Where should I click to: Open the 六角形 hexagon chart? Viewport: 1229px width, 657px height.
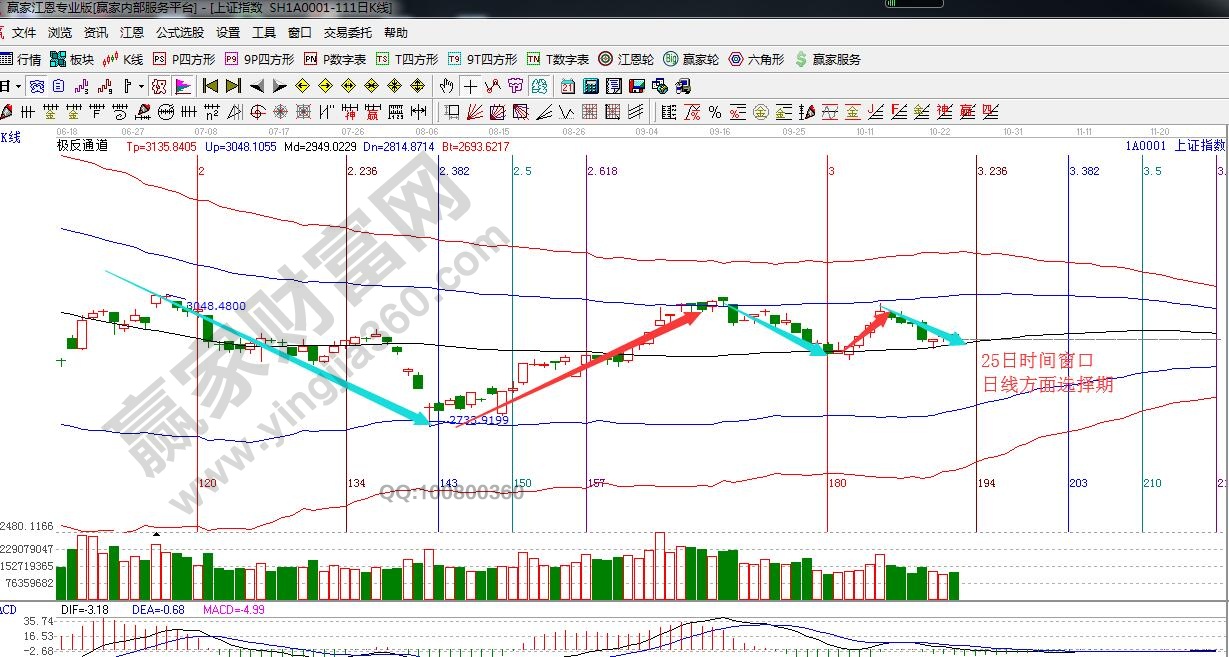tap(759, 60)
